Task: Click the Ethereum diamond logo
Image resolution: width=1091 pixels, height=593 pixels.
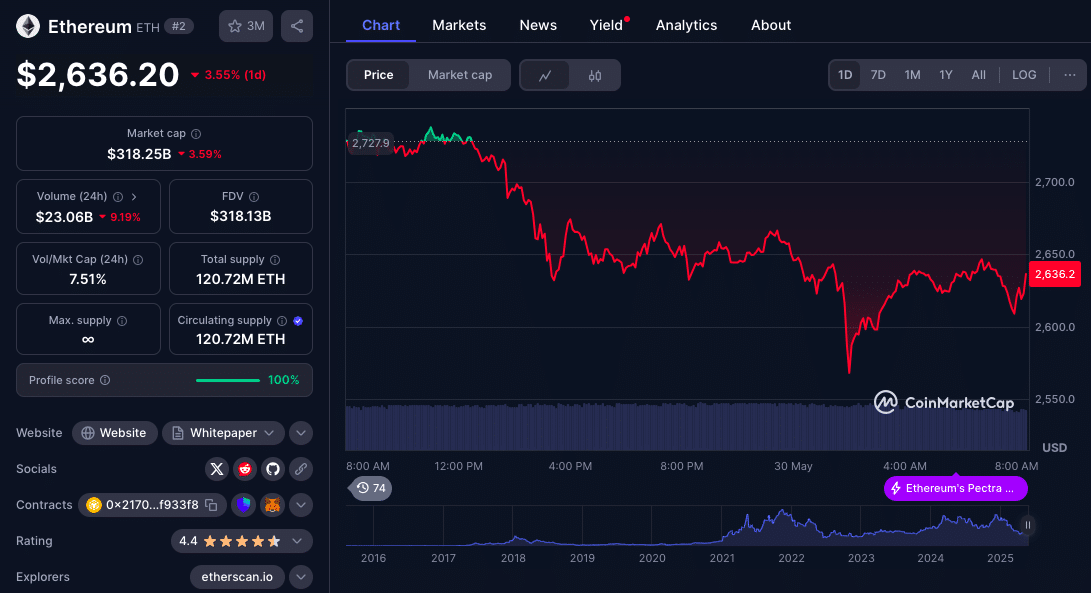Action: 28,26
